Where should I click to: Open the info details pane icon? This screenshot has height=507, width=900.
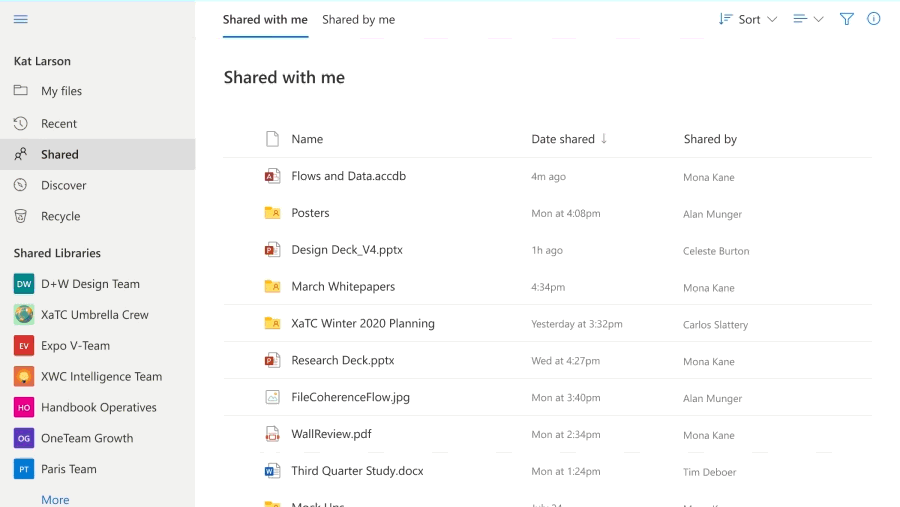[874, 19]
